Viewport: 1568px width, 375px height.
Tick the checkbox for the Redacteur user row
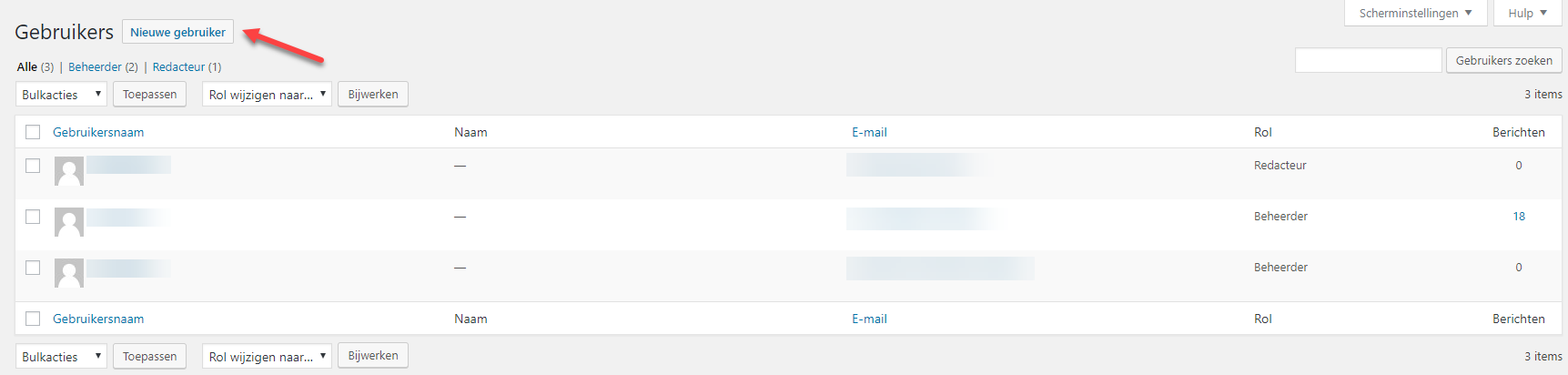33,166
